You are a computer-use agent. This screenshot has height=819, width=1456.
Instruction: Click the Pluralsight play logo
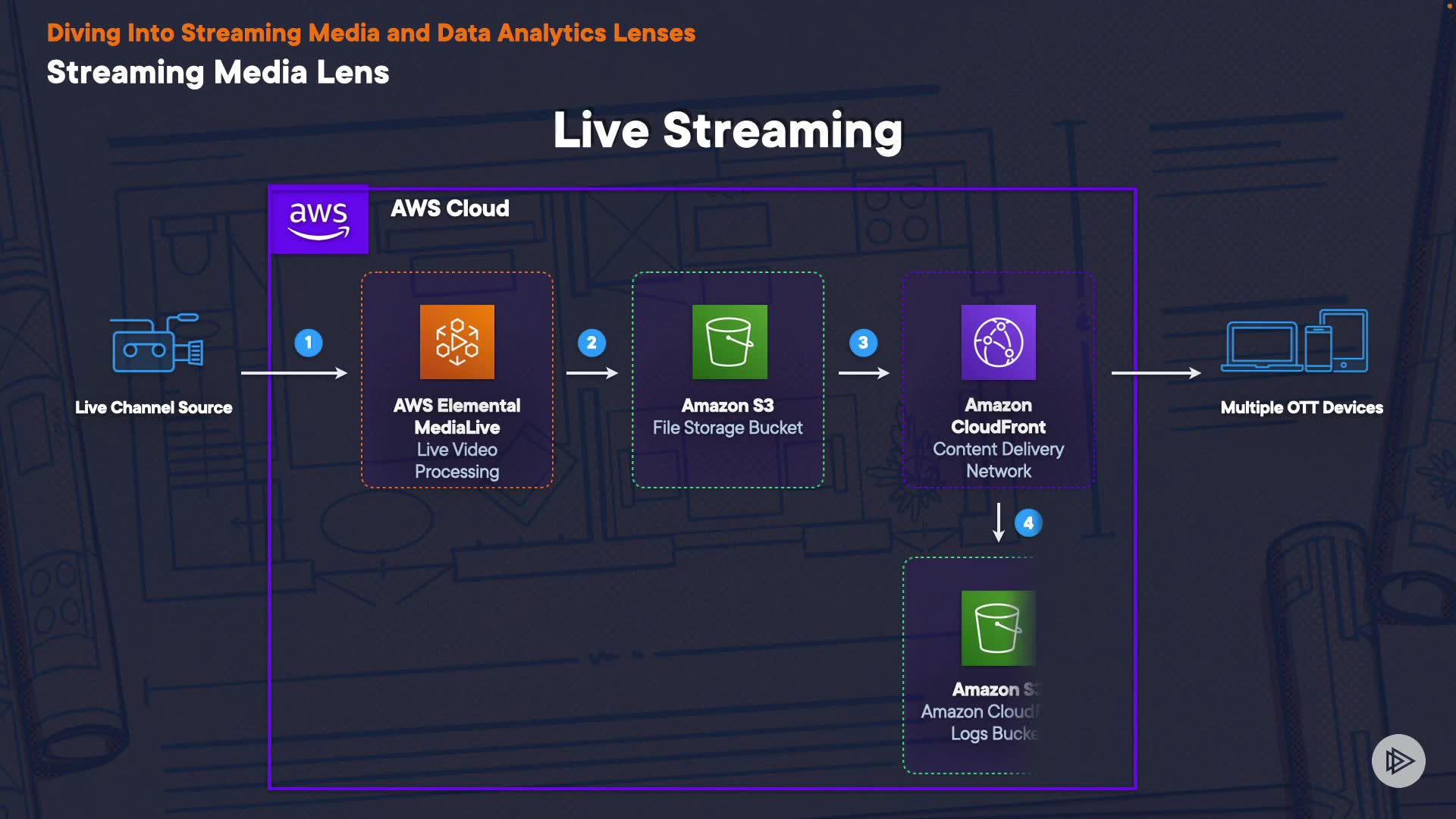(x=1398, y=761)
